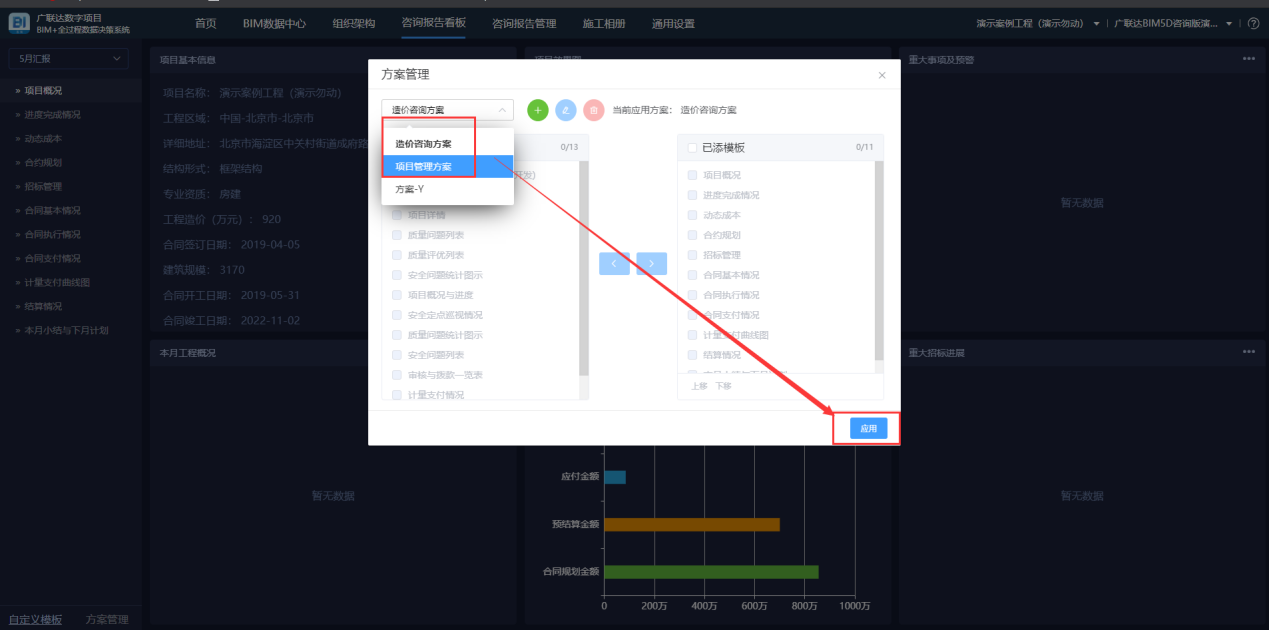
Task: Select 动态成本 in the left sidebar
Action: 71,139
